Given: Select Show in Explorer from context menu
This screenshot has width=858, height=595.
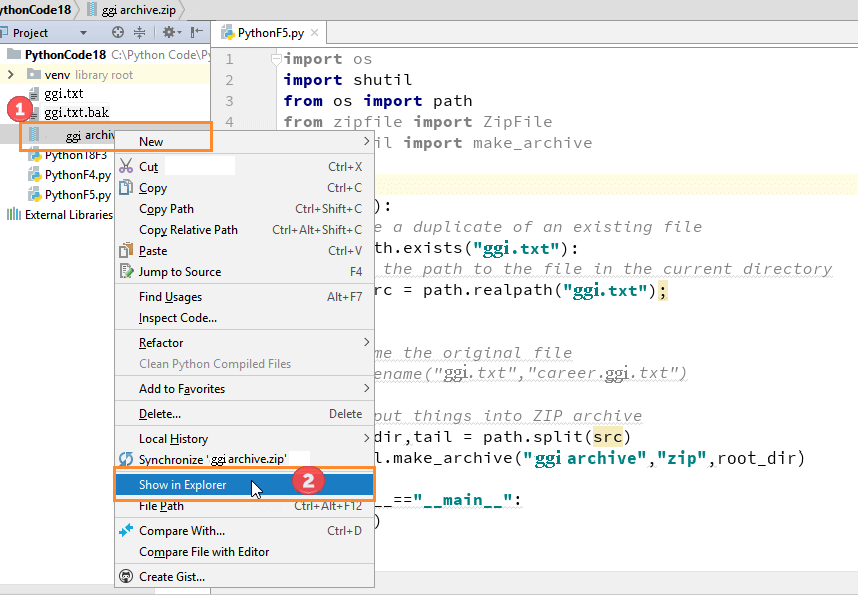Looking at the screenshot, I should coord(182,485).
